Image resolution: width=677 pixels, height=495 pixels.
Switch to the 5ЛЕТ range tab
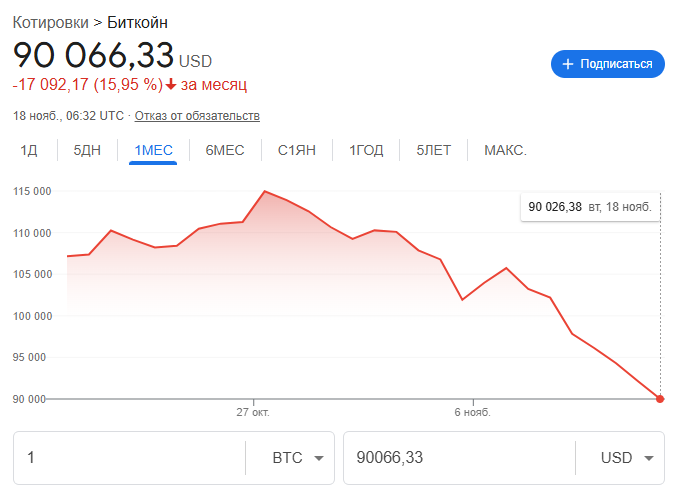pos(434,151)
